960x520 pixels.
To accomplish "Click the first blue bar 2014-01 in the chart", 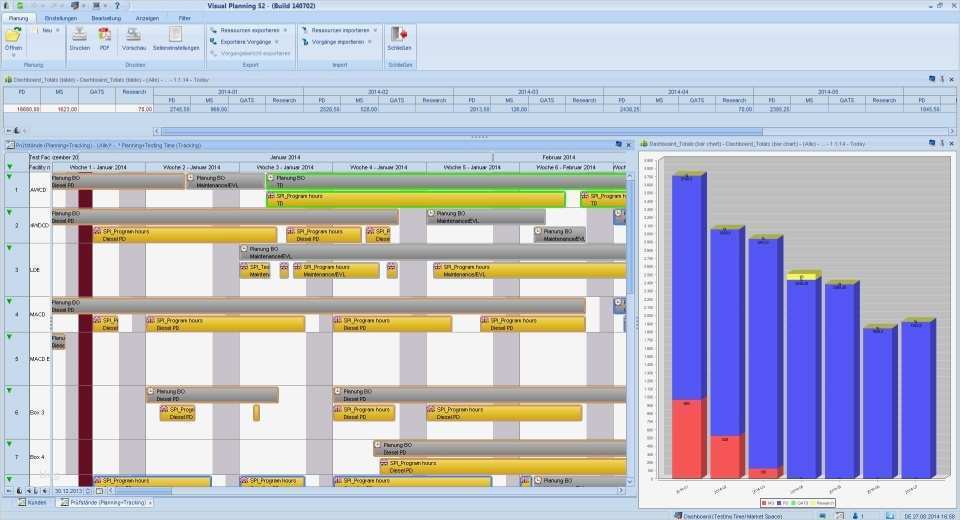I will click(688, 288).
